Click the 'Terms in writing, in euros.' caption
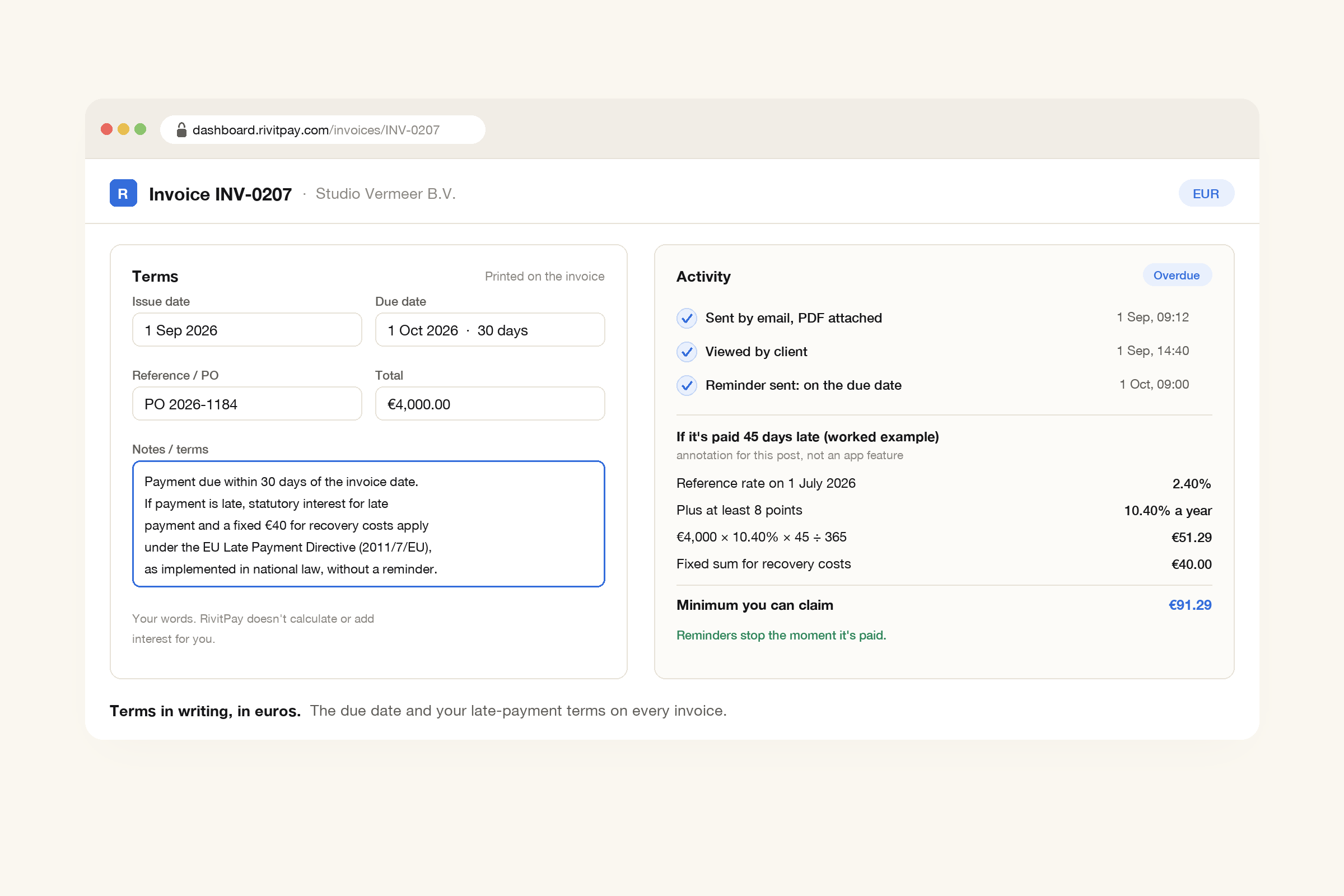 point(205,711)
